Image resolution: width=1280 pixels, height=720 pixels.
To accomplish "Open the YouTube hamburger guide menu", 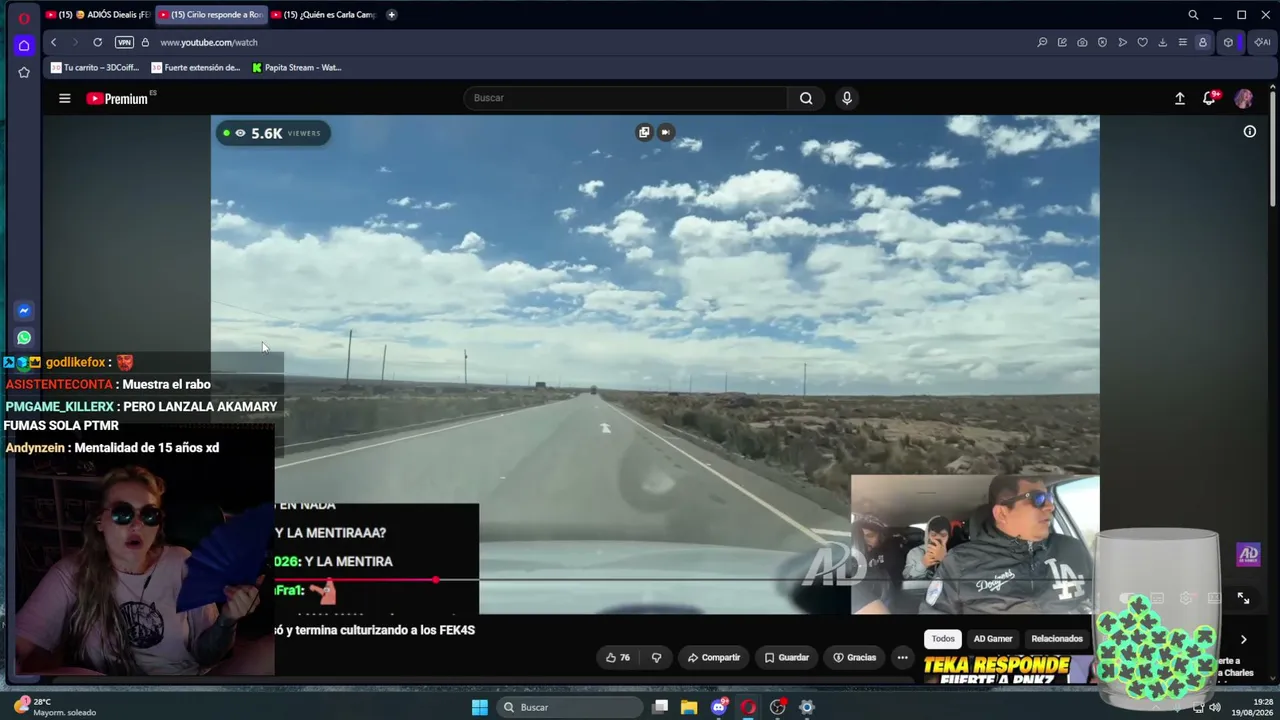I will click(65, 98).
